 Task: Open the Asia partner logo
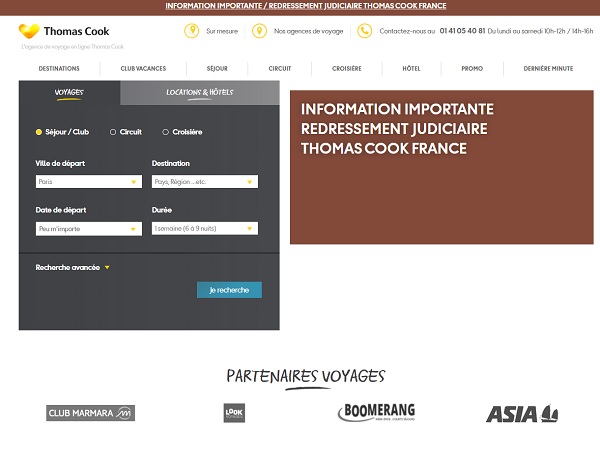tap(522, 413)
